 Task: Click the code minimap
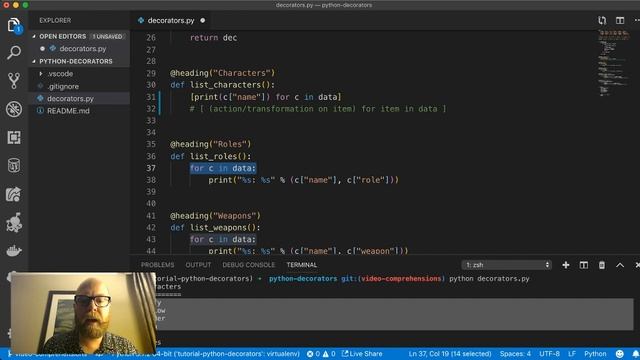click(x=614, y=62)
